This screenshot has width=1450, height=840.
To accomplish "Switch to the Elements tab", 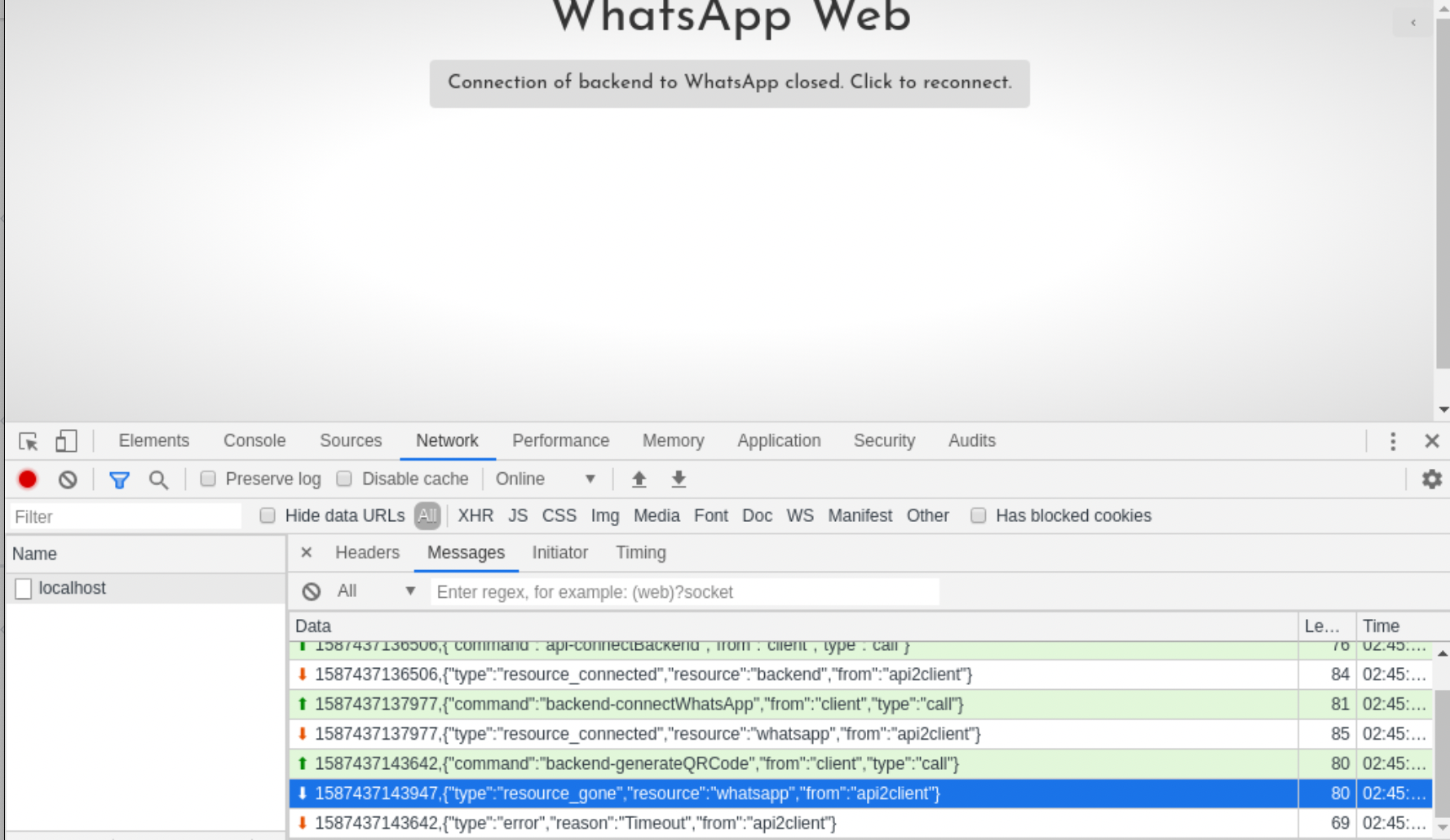I will (154, 441).
